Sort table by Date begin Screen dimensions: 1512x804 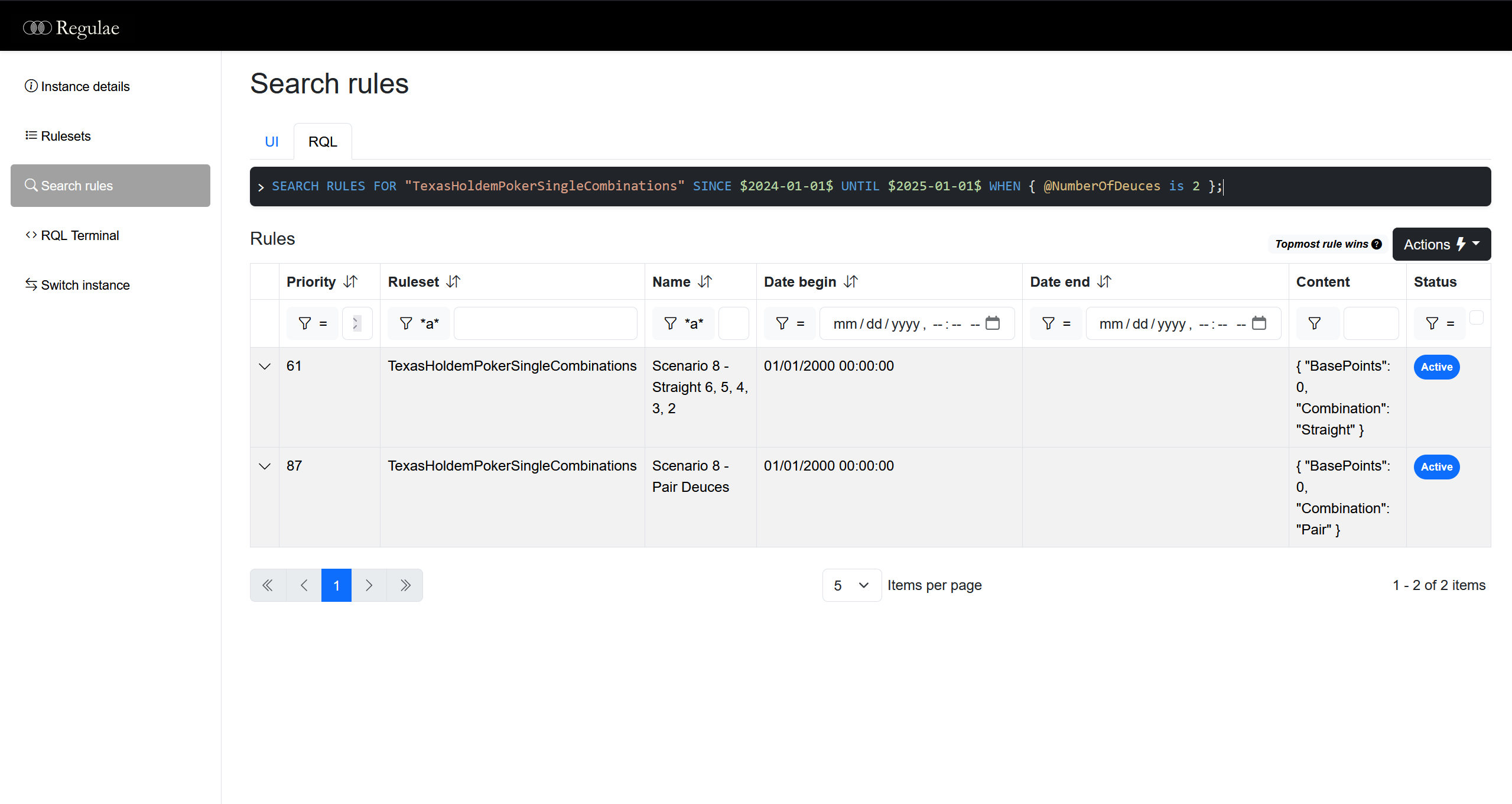pos(850,281)
